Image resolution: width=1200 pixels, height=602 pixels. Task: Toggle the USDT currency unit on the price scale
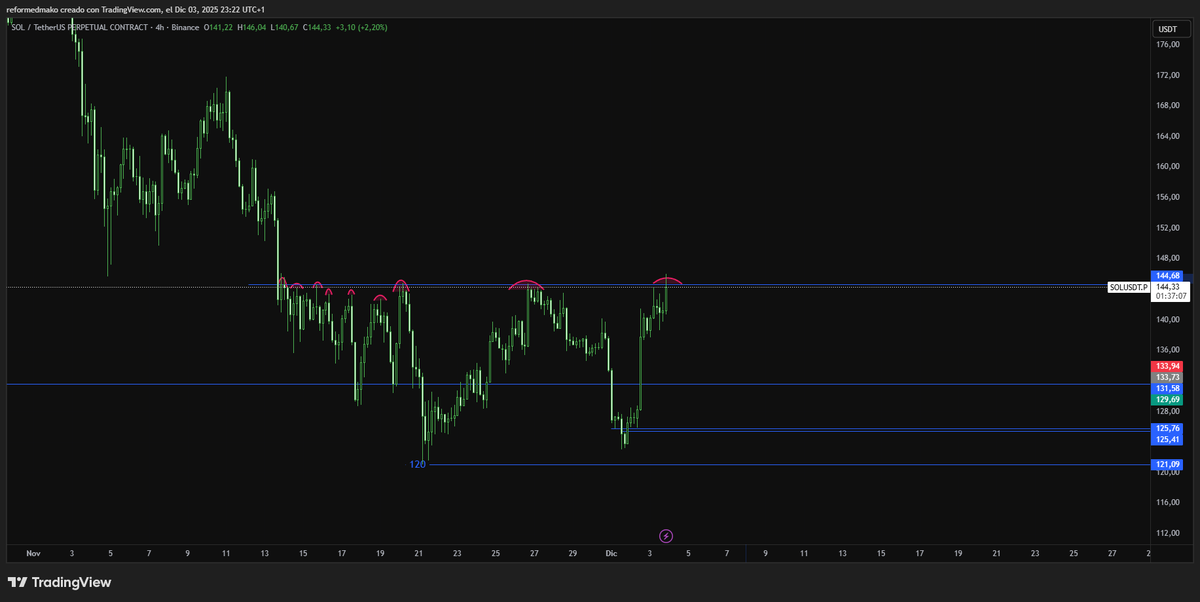pyautogui.click(x=1168, y=28)
